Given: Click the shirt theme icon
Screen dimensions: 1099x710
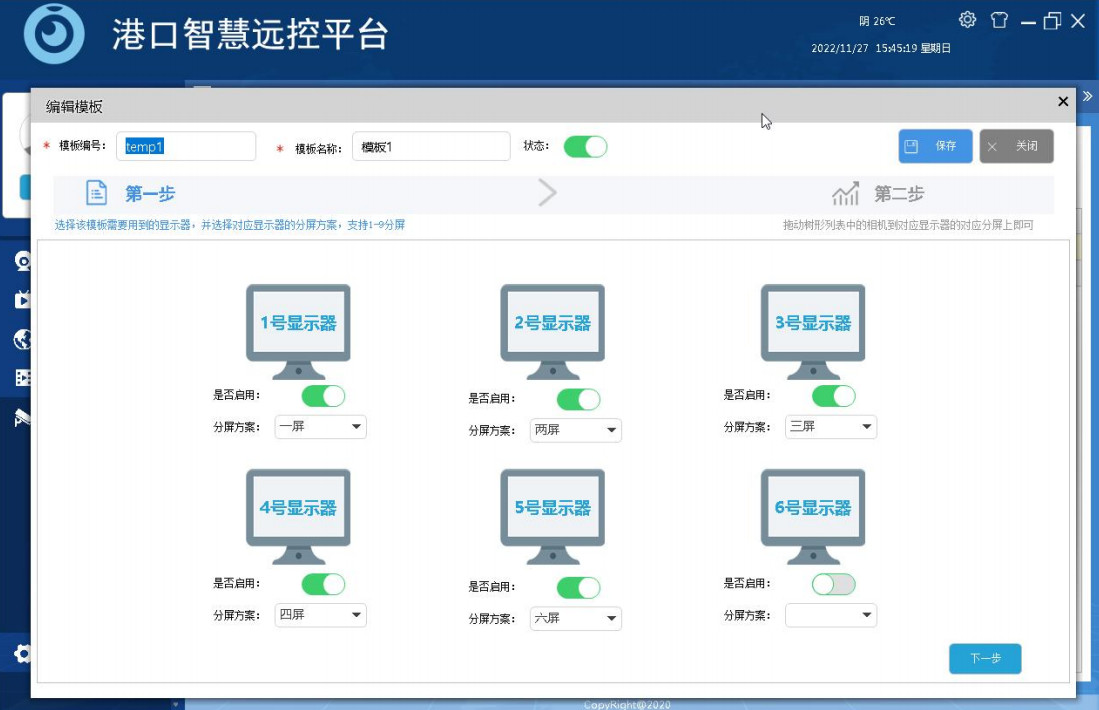Looking at the screenshot, I should coord(999,20).
